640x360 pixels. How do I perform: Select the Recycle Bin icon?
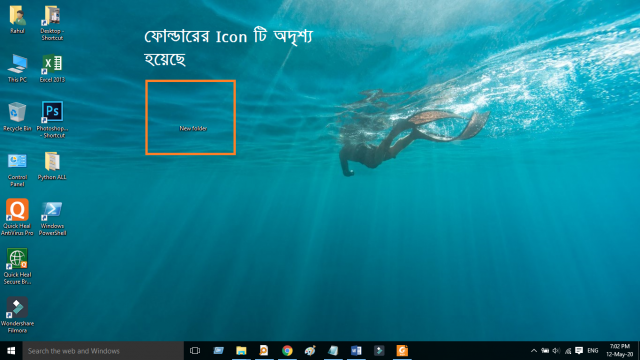[x=17, y=112]
